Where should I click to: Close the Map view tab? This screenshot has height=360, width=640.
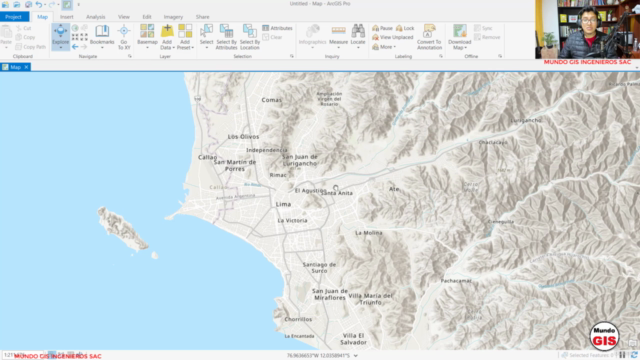[26, 67]
